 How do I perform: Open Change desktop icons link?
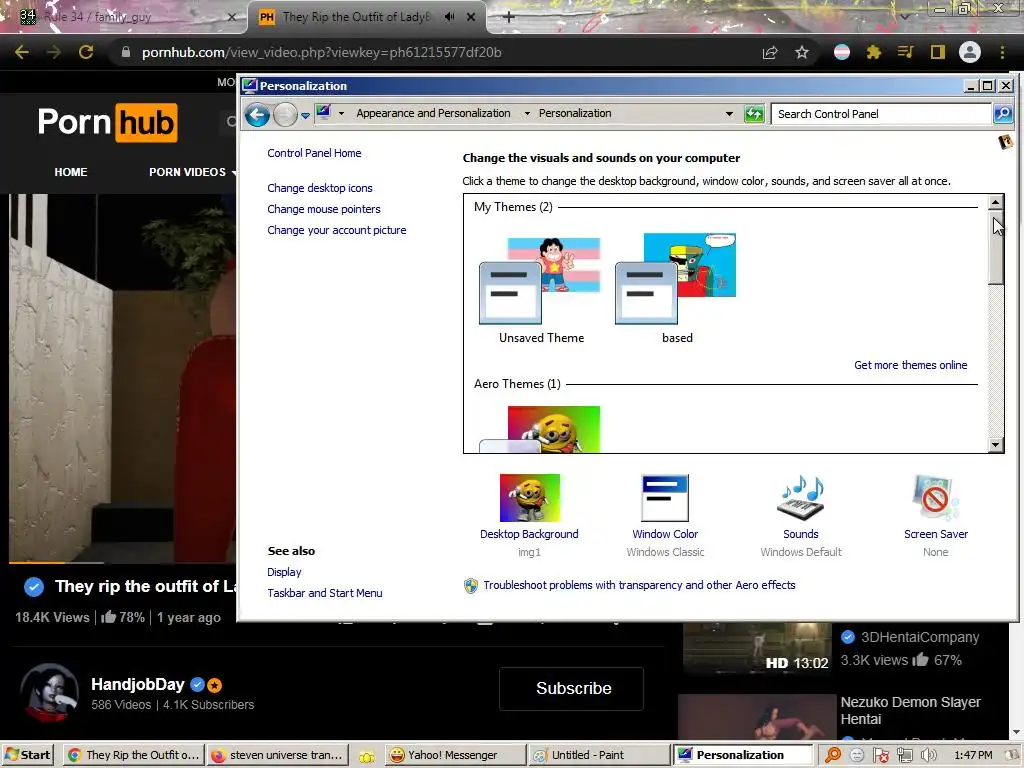[x=320, y=188]
